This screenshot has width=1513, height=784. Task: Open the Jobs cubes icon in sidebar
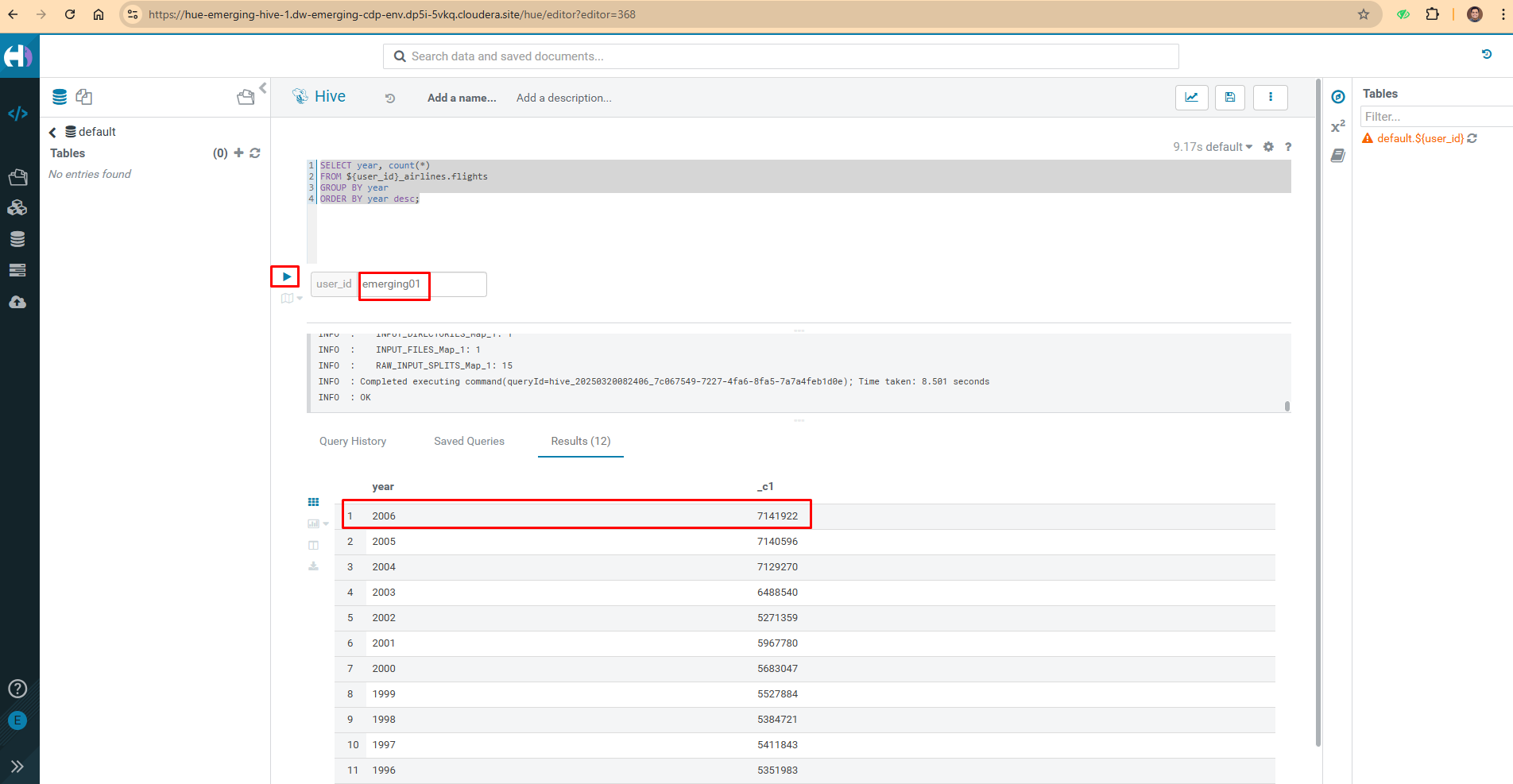[x=17, y=208]
